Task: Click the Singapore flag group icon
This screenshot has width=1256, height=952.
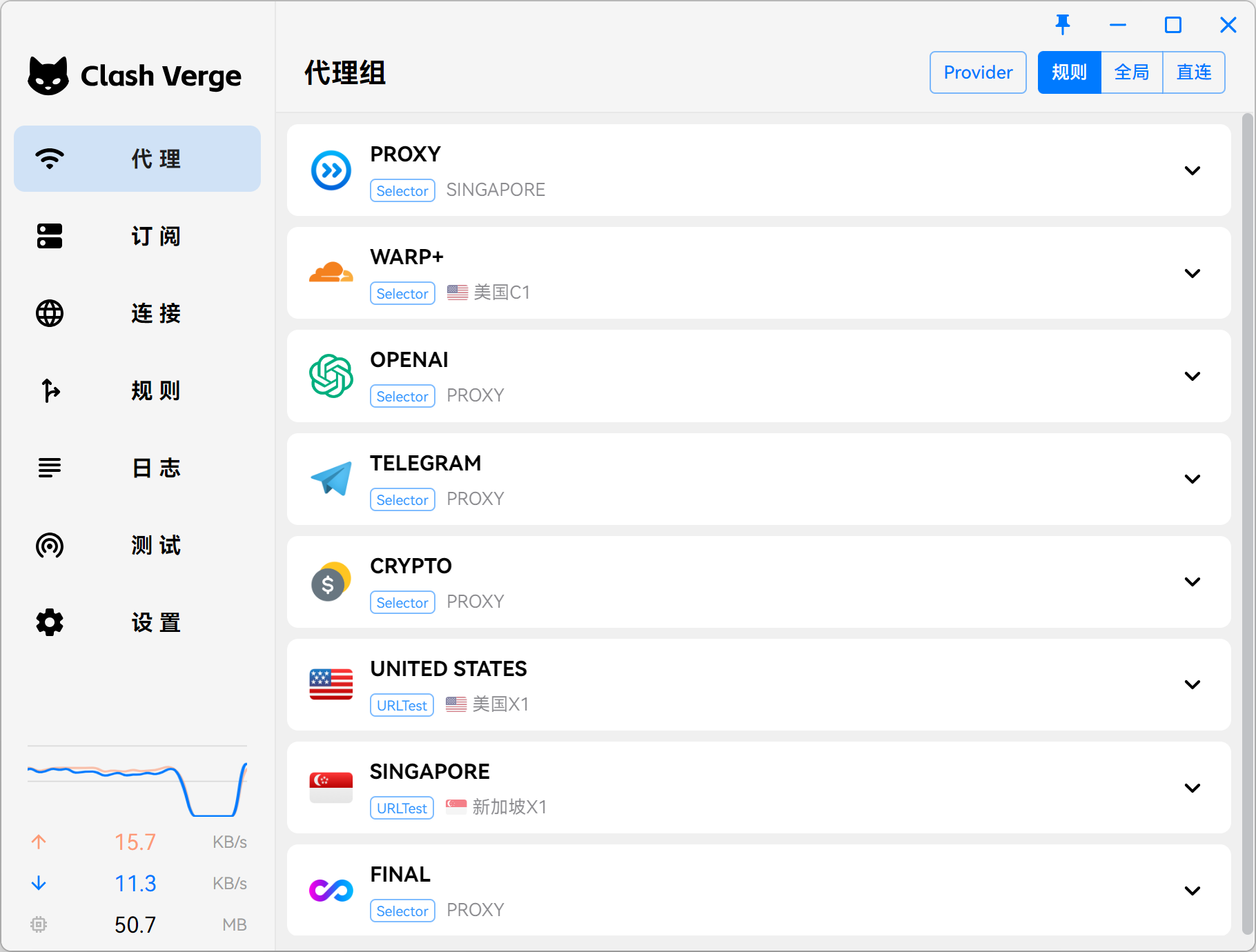Action: point(331,787)
